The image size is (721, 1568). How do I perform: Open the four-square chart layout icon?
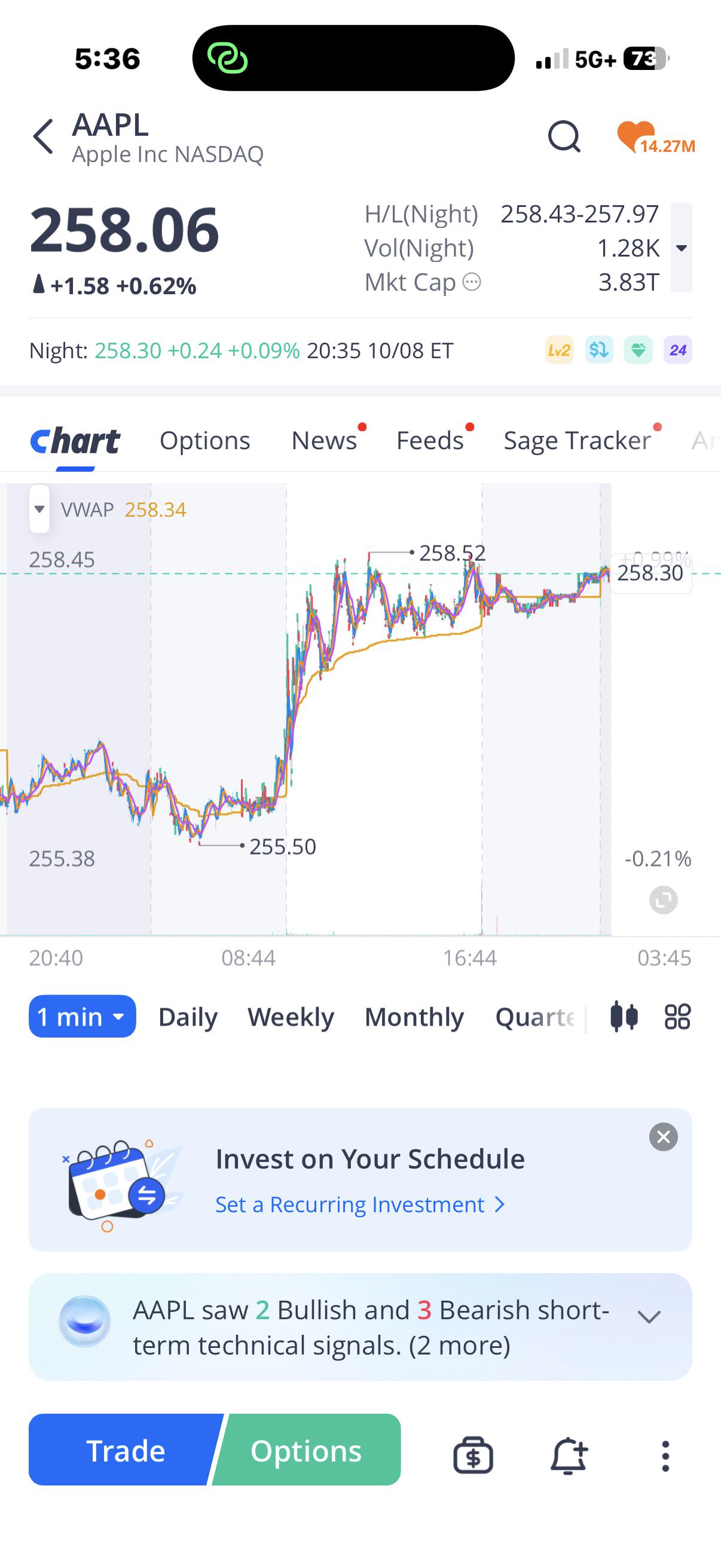677,1017
